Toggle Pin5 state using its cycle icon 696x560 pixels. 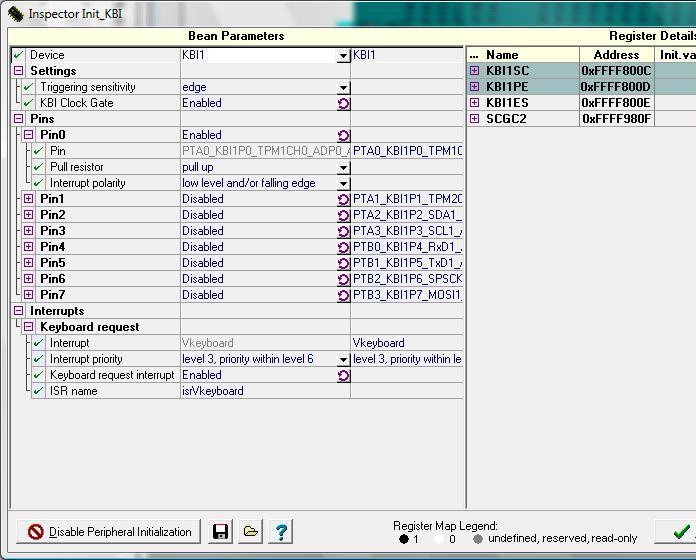pyautogui.click(x=343, y=263)
